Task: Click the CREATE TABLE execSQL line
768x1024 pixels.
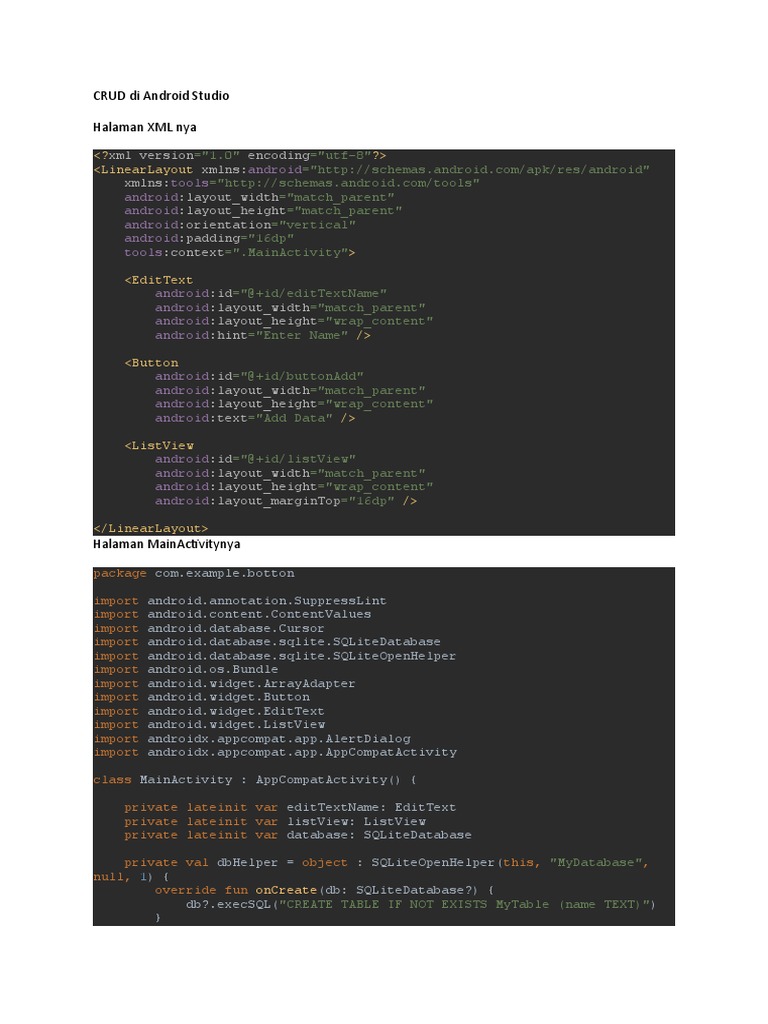Action: (x=420, y=905)
